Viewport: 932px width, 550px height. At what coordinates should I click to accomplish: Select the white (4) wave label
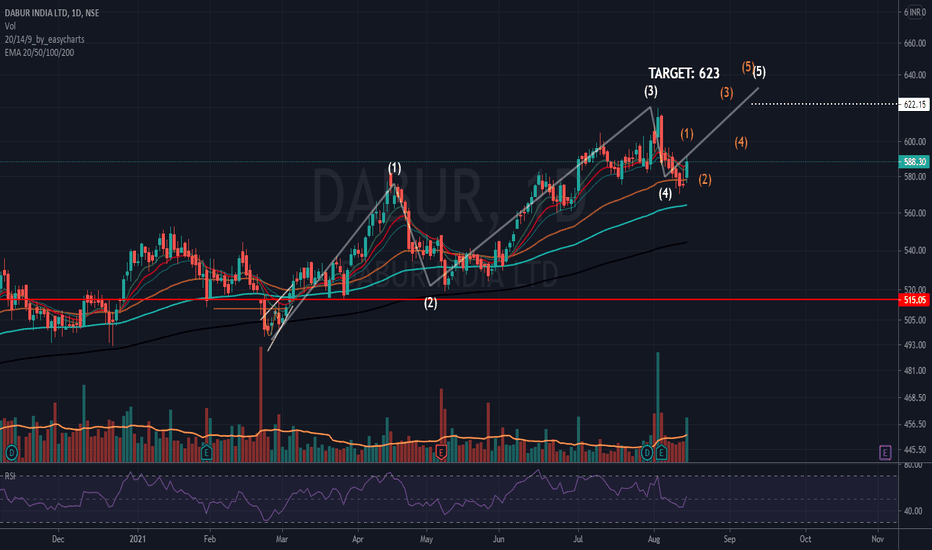(665, 193)
